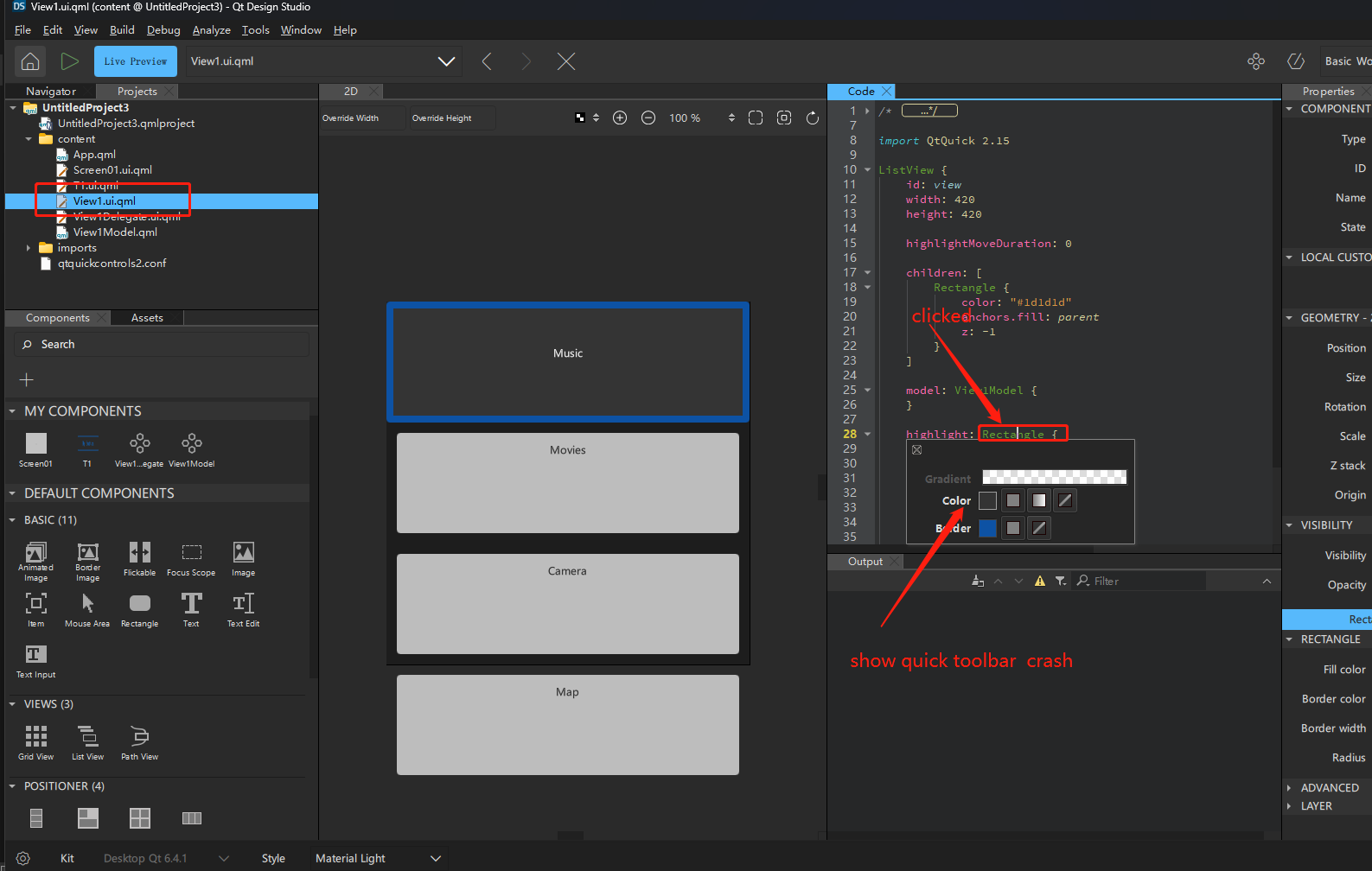Click the zoom in icon in the 2D view

click(620, 118)
